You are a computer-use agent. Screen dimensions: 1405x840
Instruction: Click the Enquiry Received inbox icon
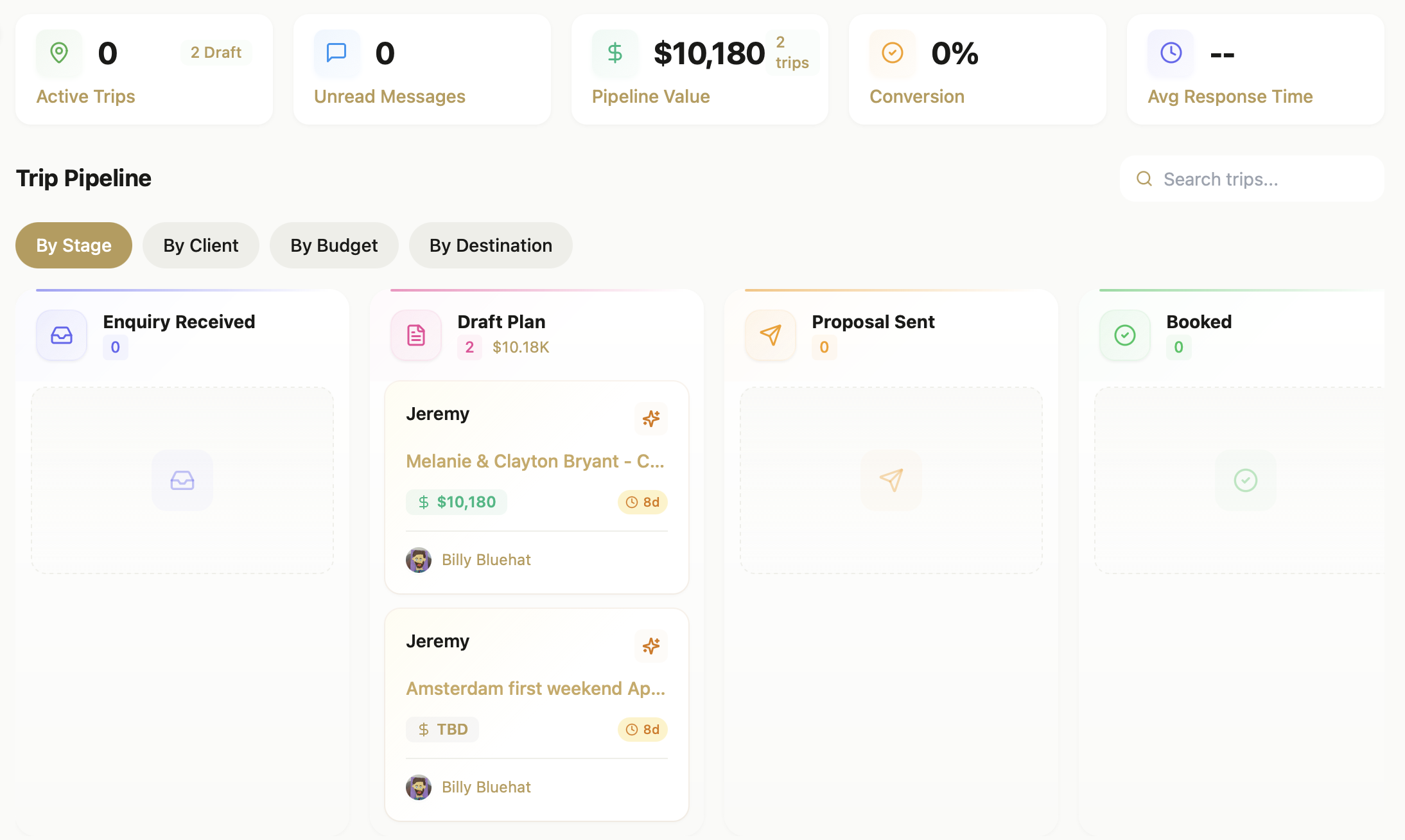point(61,335)
